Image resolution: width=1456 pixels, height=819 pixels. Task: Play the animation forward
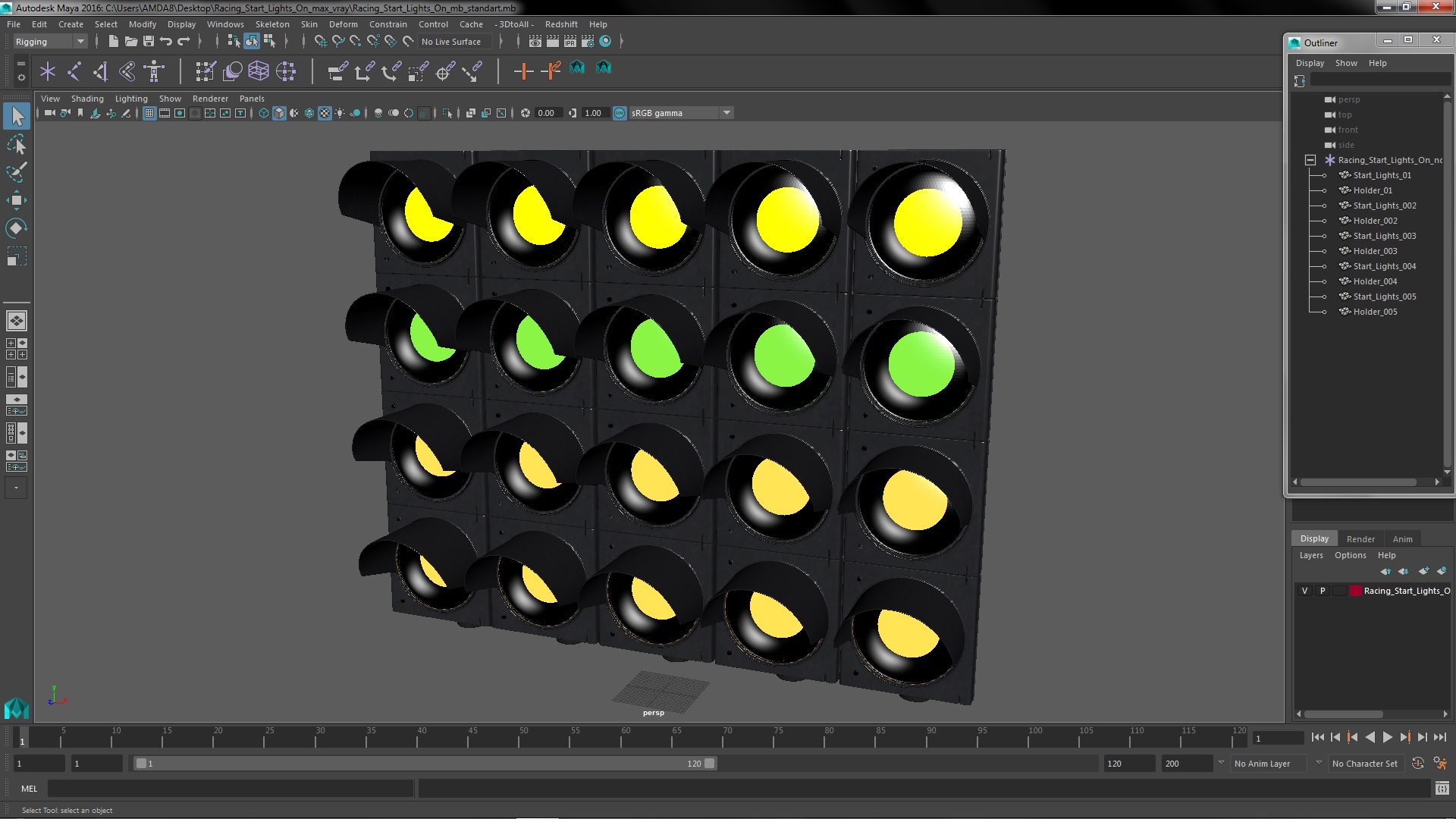(1387, 737)
